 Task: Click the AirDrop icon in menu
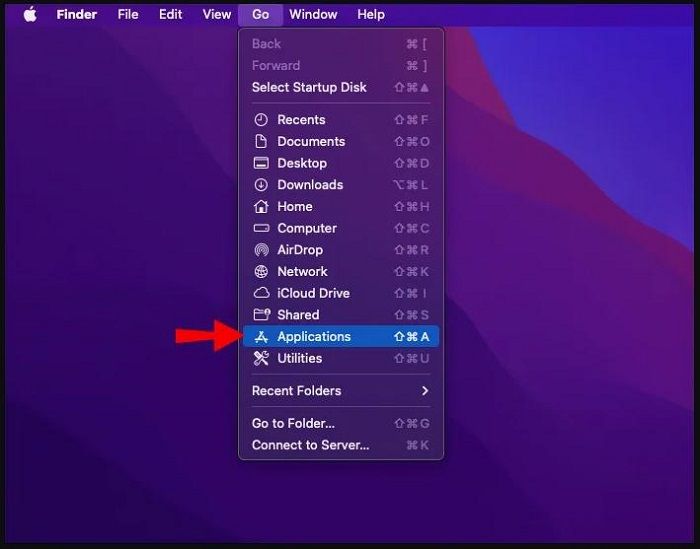(261, 250)
